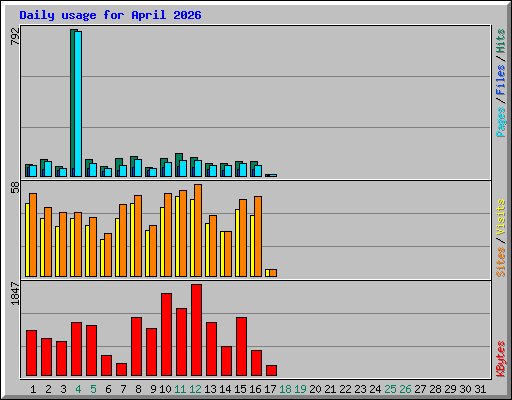Click the Sites legend label
This screenshot has width=512, height=400.
[500, 262]
